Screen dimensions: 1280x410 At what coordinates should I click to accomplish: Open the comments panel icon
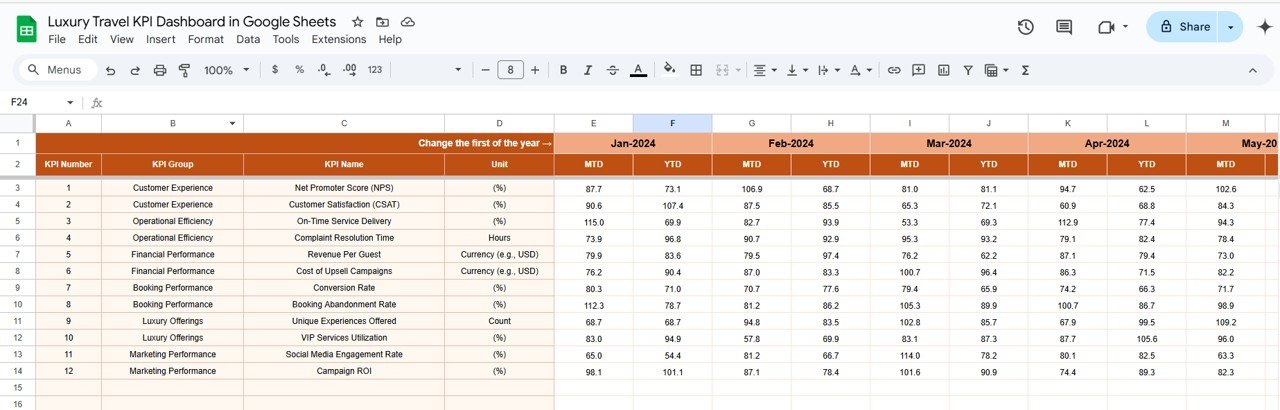click(1064, 27)
